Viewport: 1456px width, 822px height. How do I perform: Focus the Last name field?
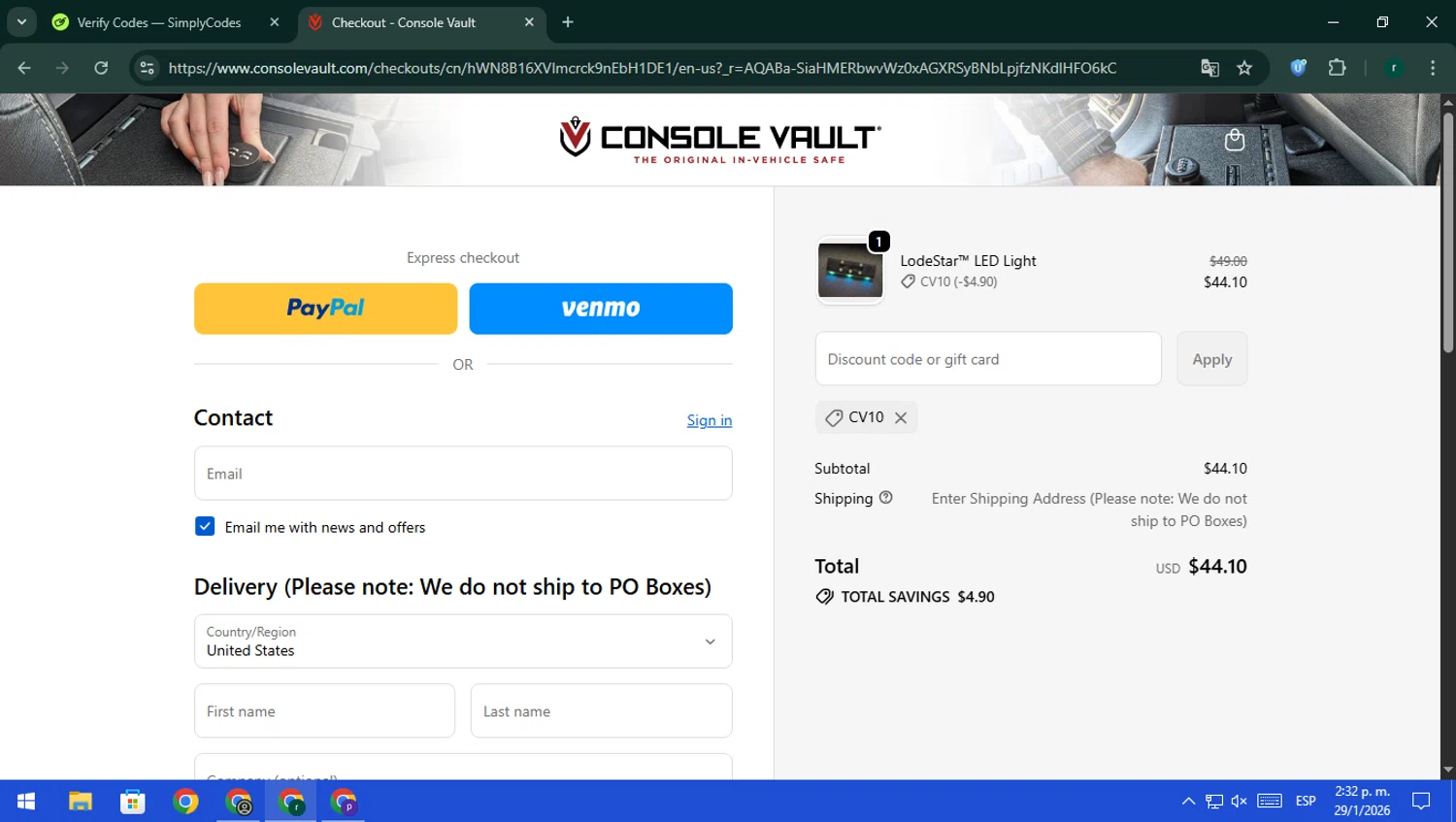coord(601,711)
